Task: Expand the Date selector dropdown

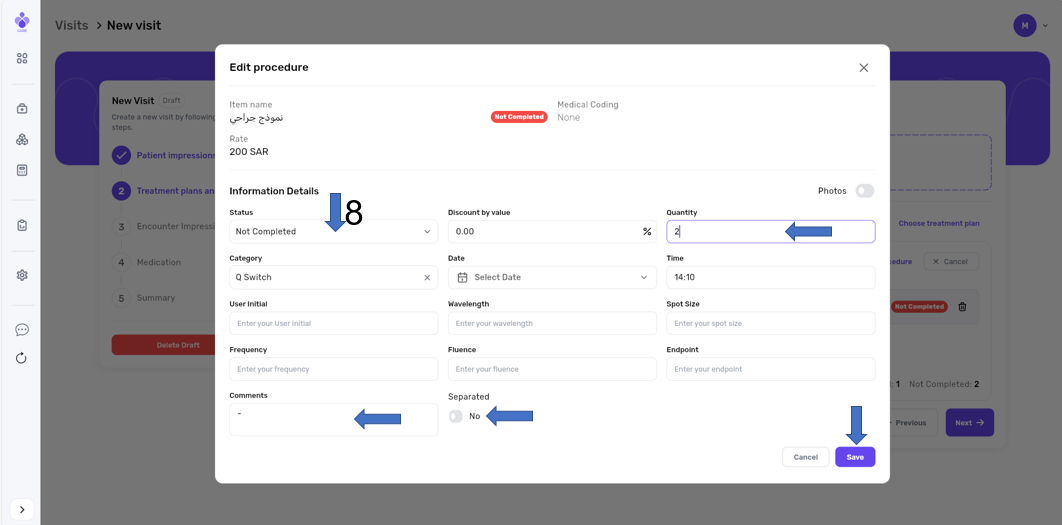Action: point(552,277)
